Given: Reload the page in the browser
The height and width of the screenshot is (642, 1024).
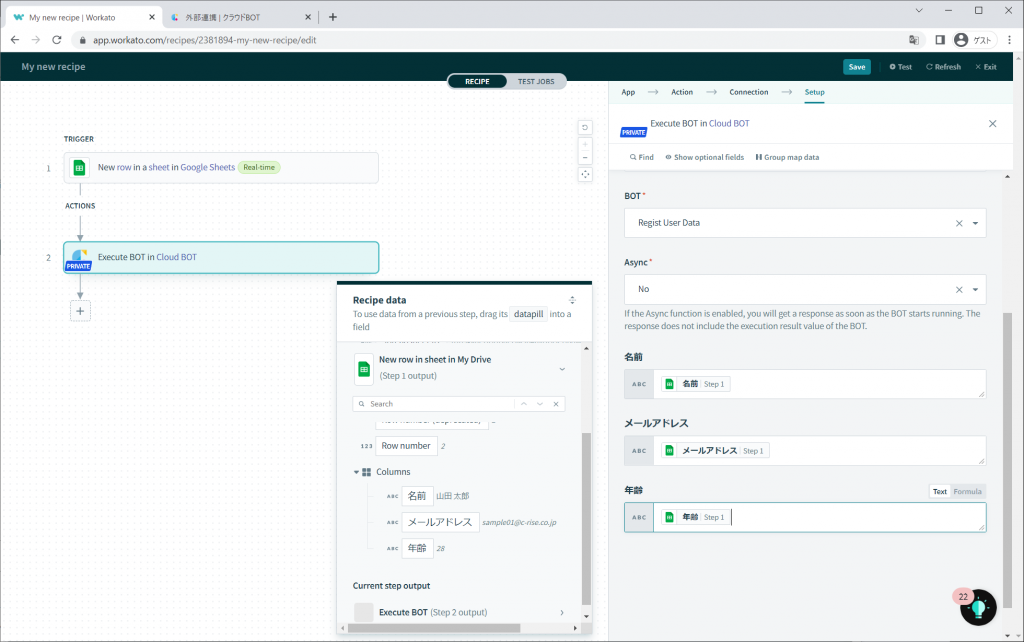Looking at the screenshot, I should click(57, 40).
